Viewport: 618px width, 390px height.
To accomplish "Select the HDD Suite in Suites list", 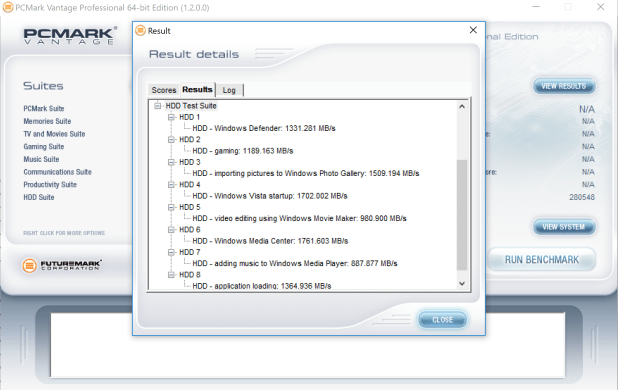I will click(x=39, y=197).
